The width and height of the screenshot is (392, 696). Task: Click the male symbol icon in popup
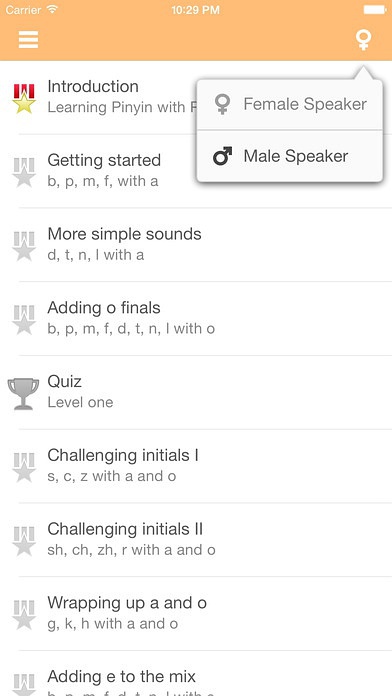click(x=222, y=156)
